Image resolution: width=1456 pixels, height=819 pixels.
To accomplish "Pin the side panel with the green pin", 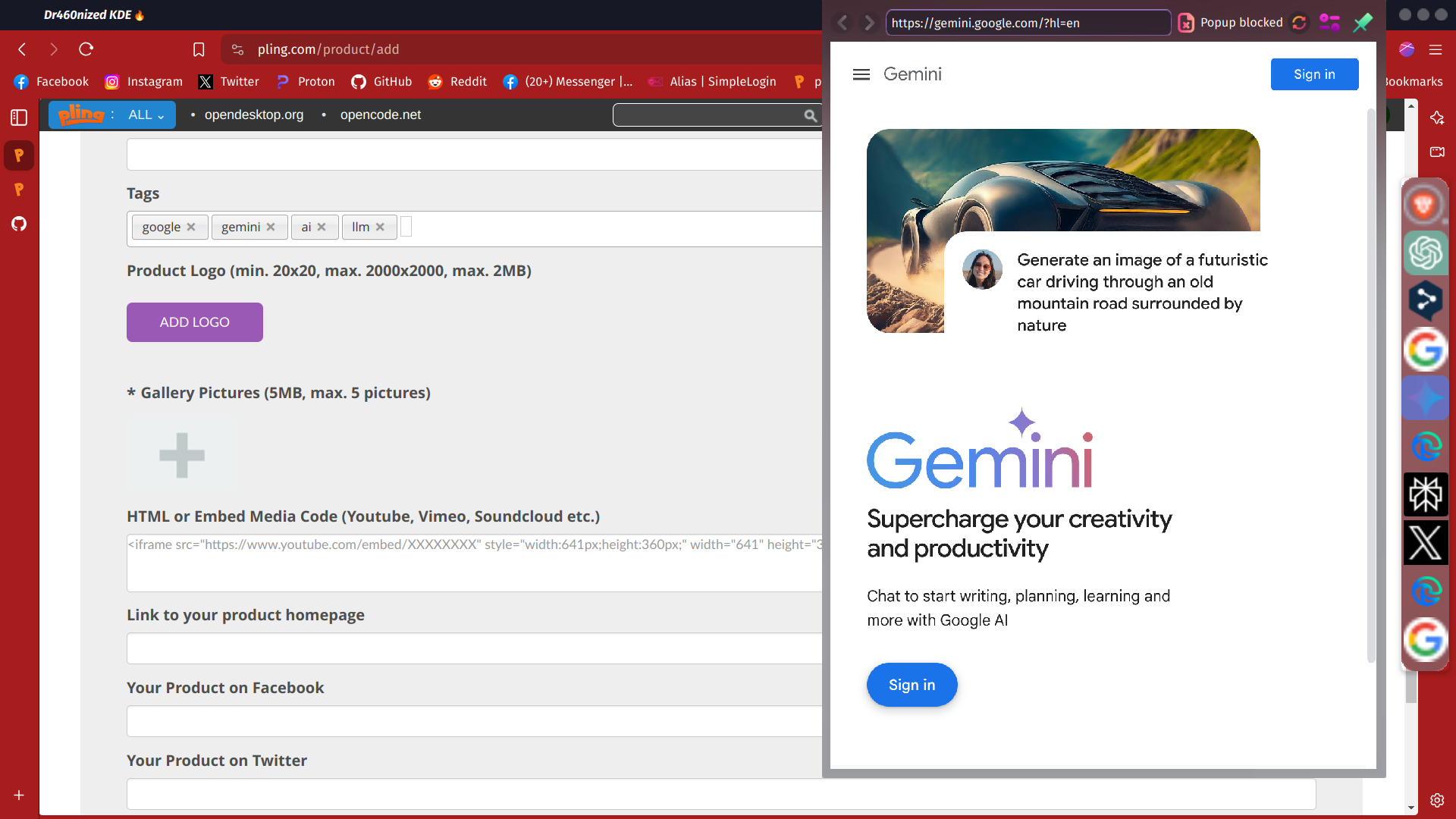I will pyautogui.click(x=1363, y=23).
